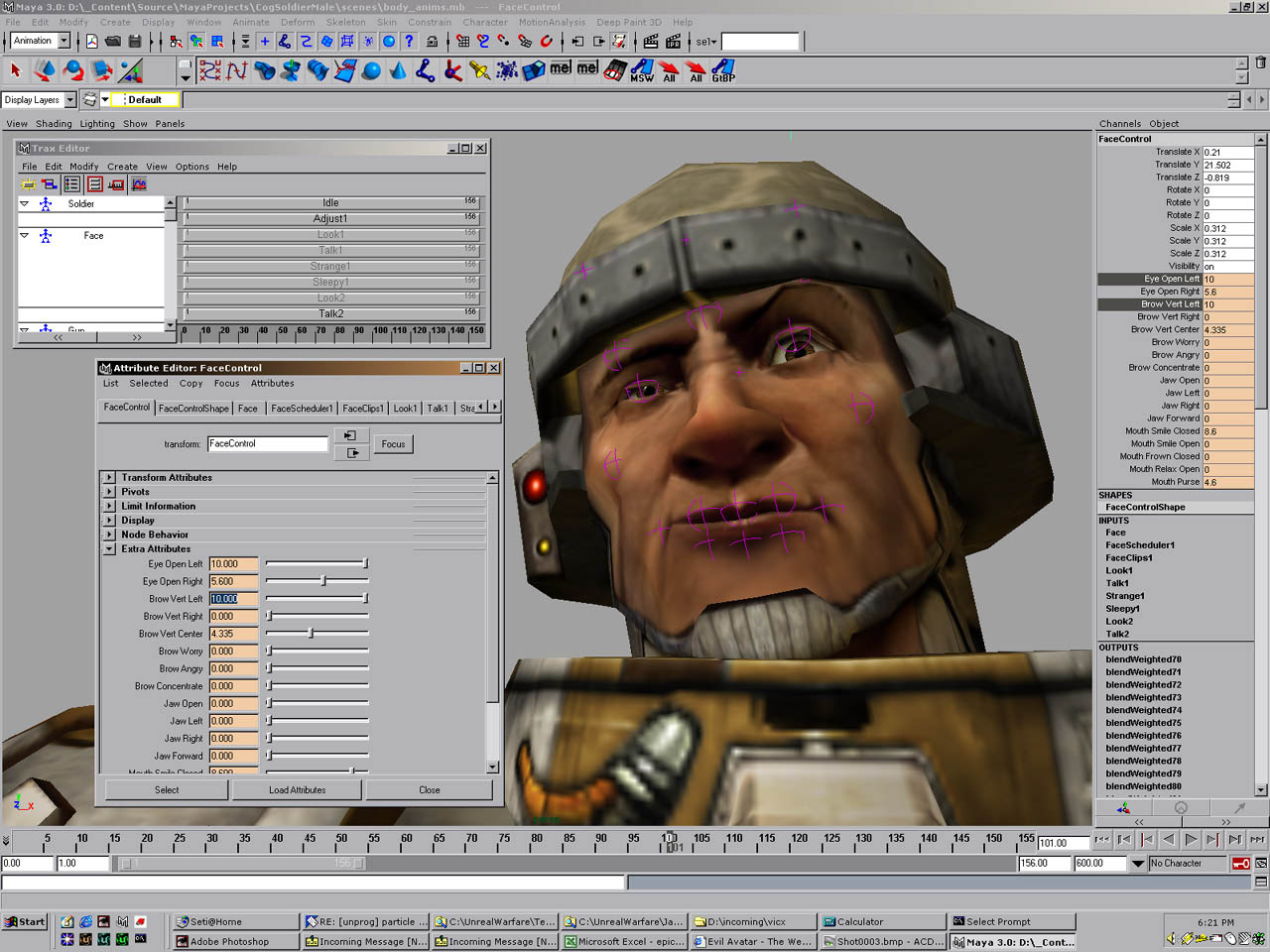Viewport: 1270px width, 952px height.
Task: Click the polygon cone shelf icon
Action: (x=398, y=70)
